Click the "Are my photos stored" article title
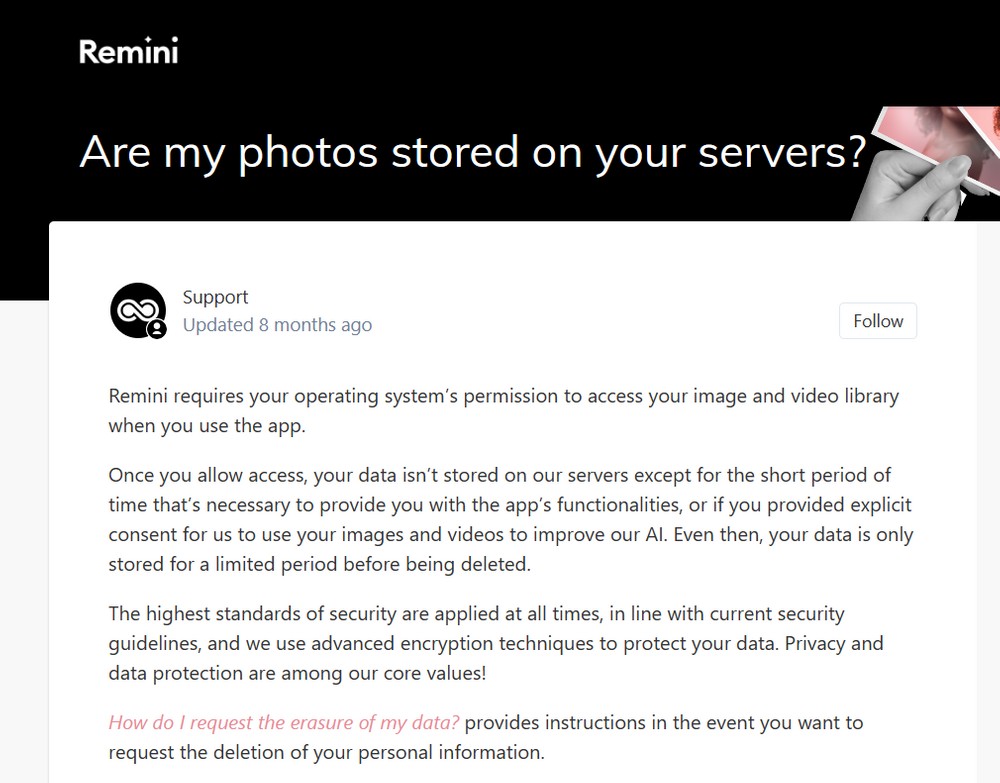The height and width of the screenshot is (783, 1000). tap(471, 153)
